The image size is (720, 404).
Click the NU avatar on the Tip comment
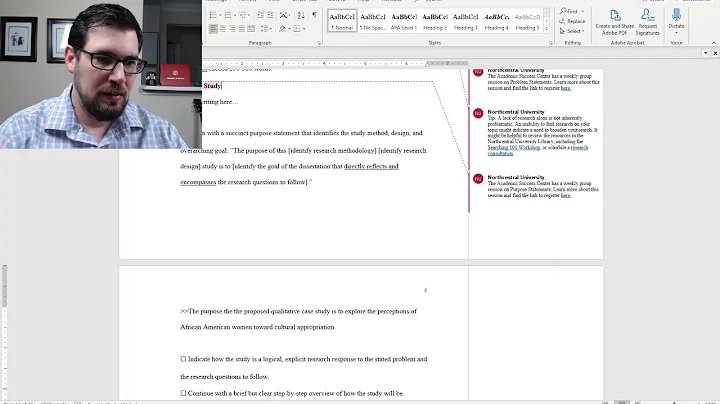[478, 113]
